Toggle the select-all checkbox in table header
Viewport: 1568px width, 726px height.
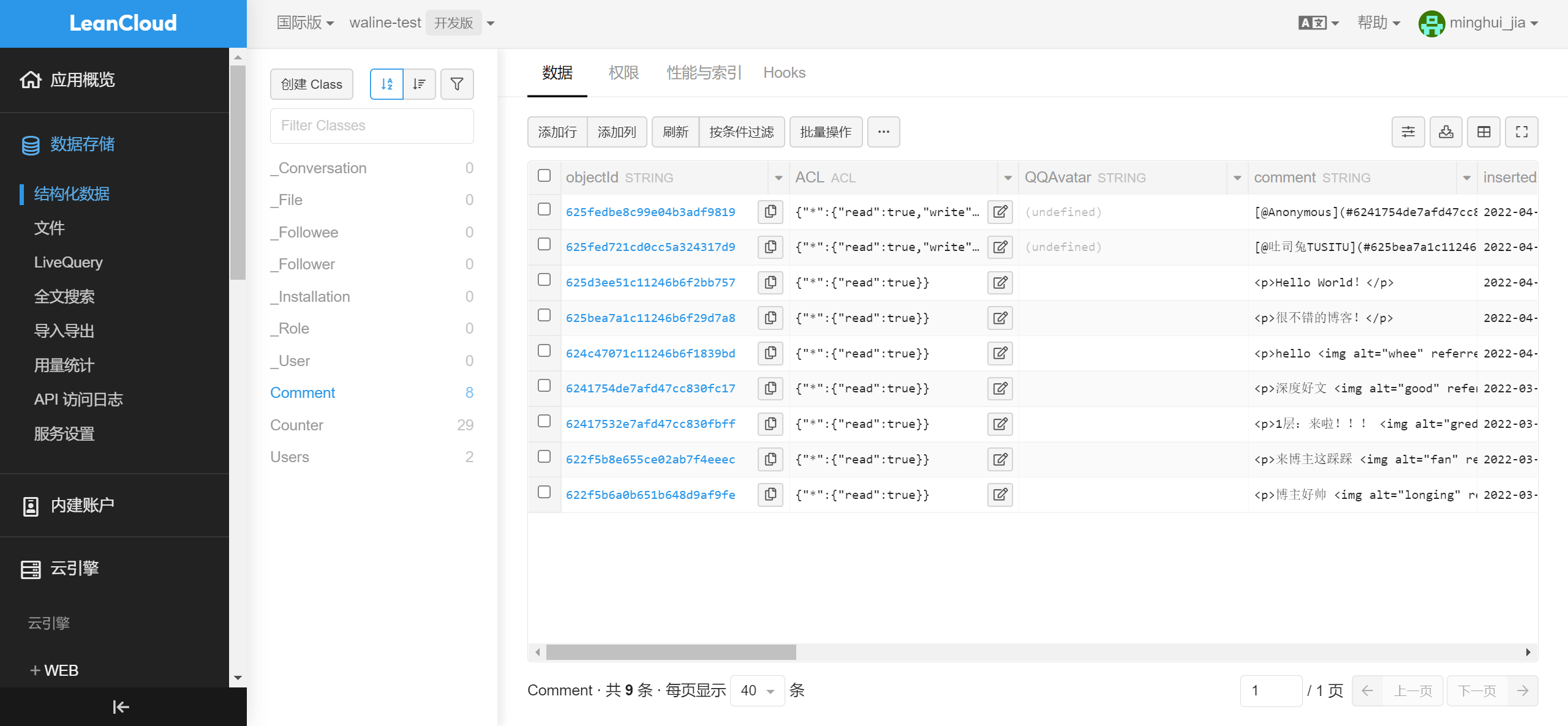[544, 175]
